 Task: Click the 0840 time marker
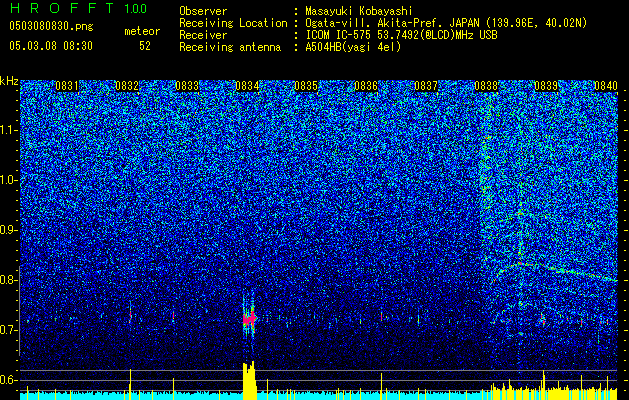[x=606, y=86]
